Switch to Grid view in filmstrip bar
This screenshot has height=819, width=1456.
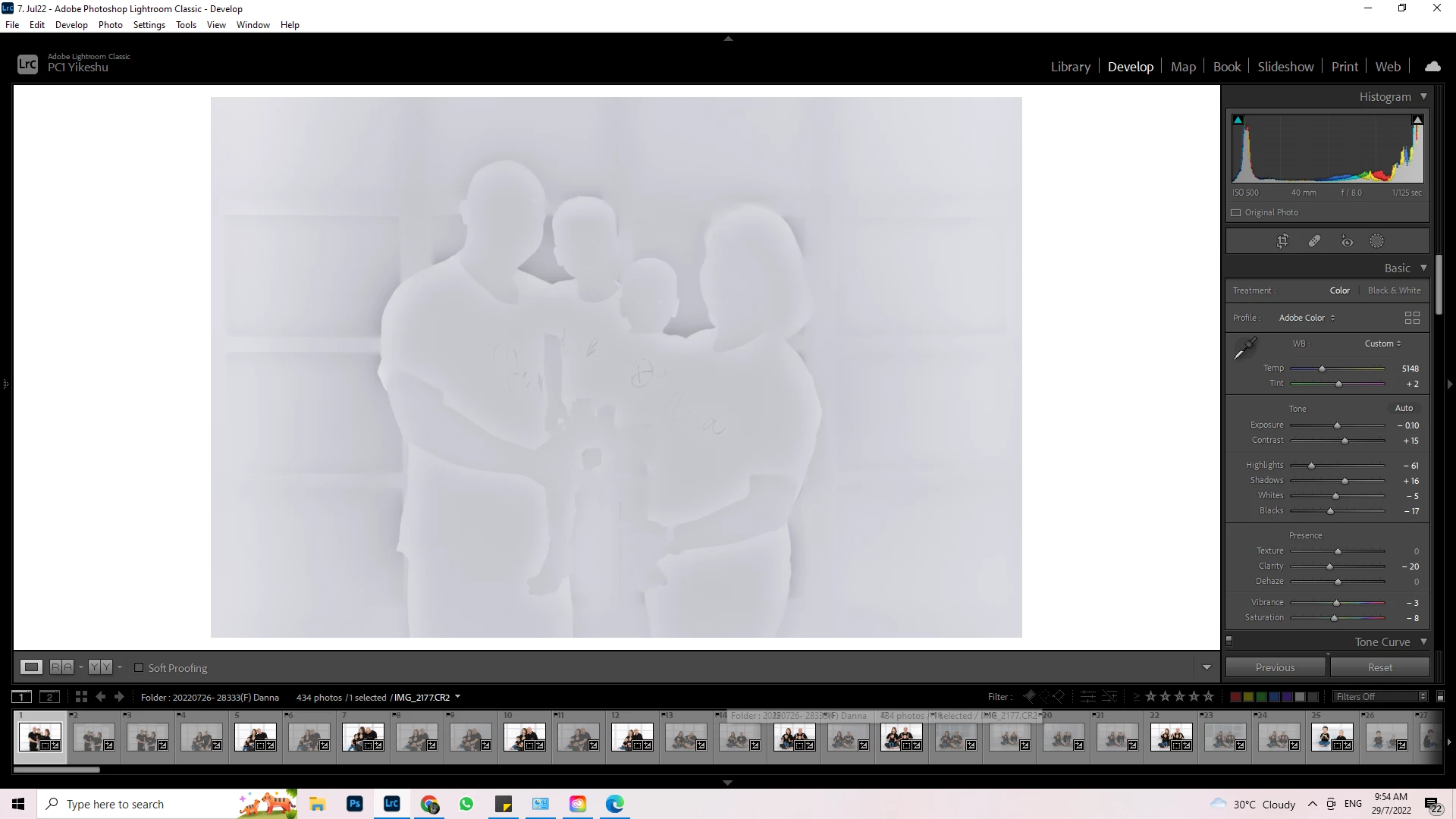tap(81, 697)
